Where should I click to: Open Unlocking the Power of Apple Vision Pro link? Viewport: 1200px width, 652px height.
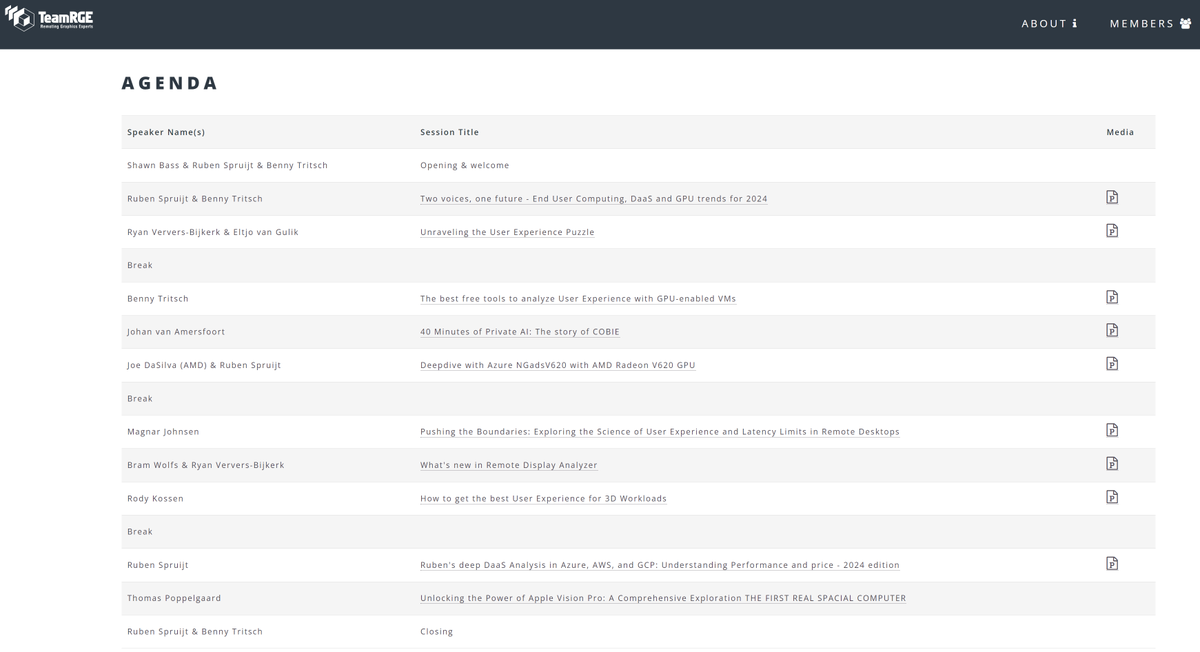click(663, 598)
